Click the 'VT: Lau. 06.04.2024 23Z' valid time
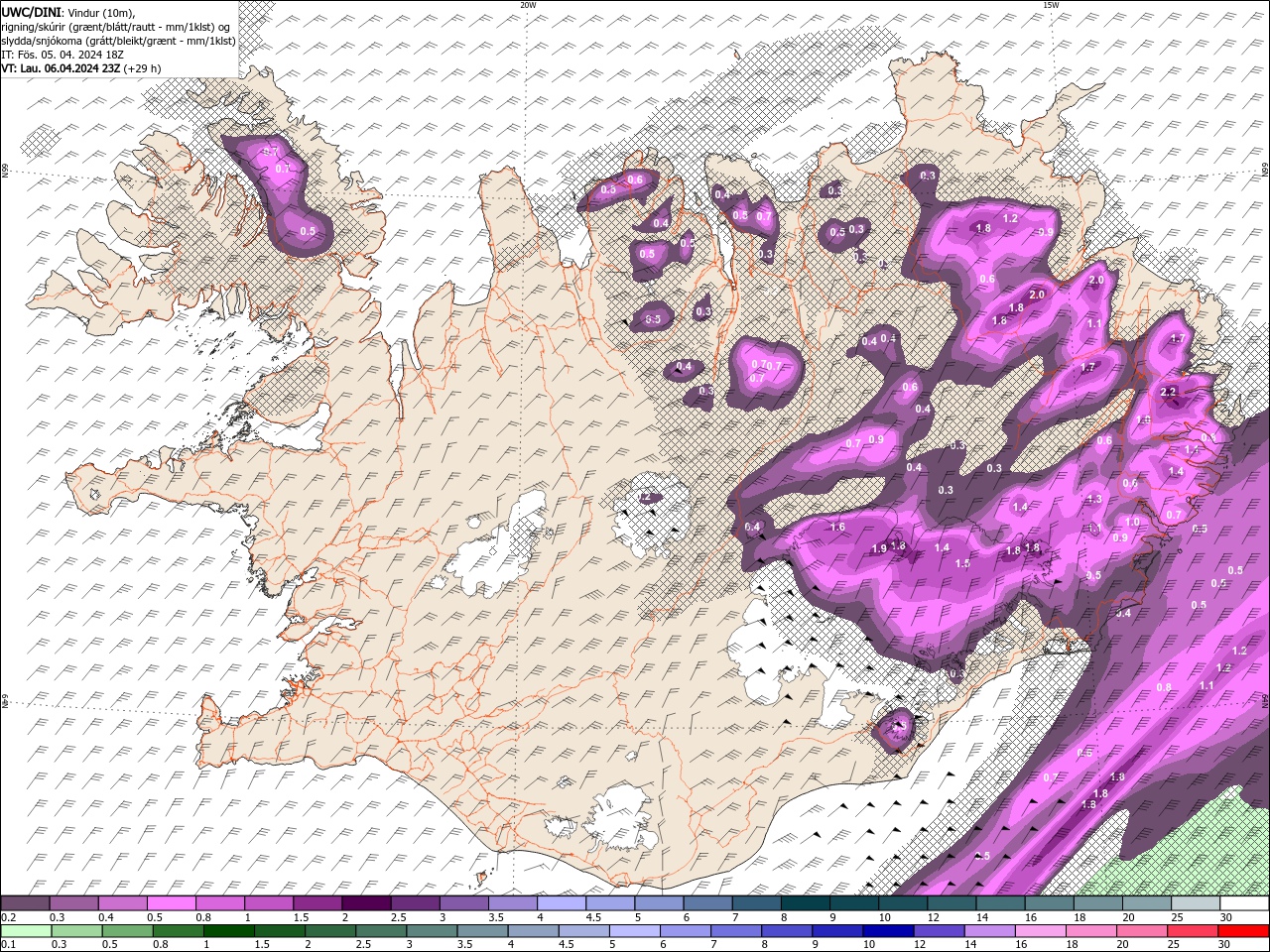1270x952 pixels. click(x=61, y=68)
